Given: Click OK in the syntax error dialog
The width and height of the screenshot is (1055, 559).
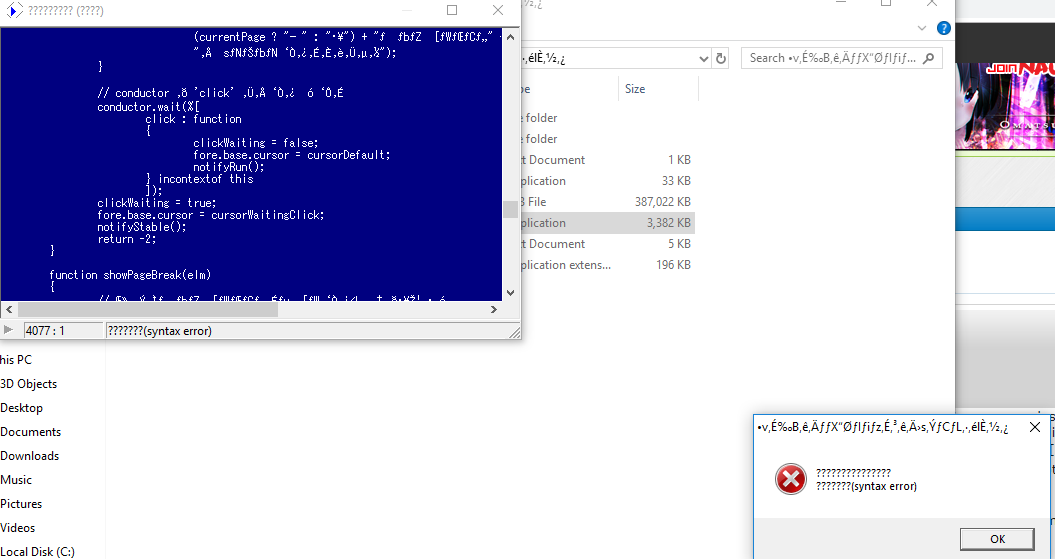Looking at the screenshot, I should coord(997,539).
